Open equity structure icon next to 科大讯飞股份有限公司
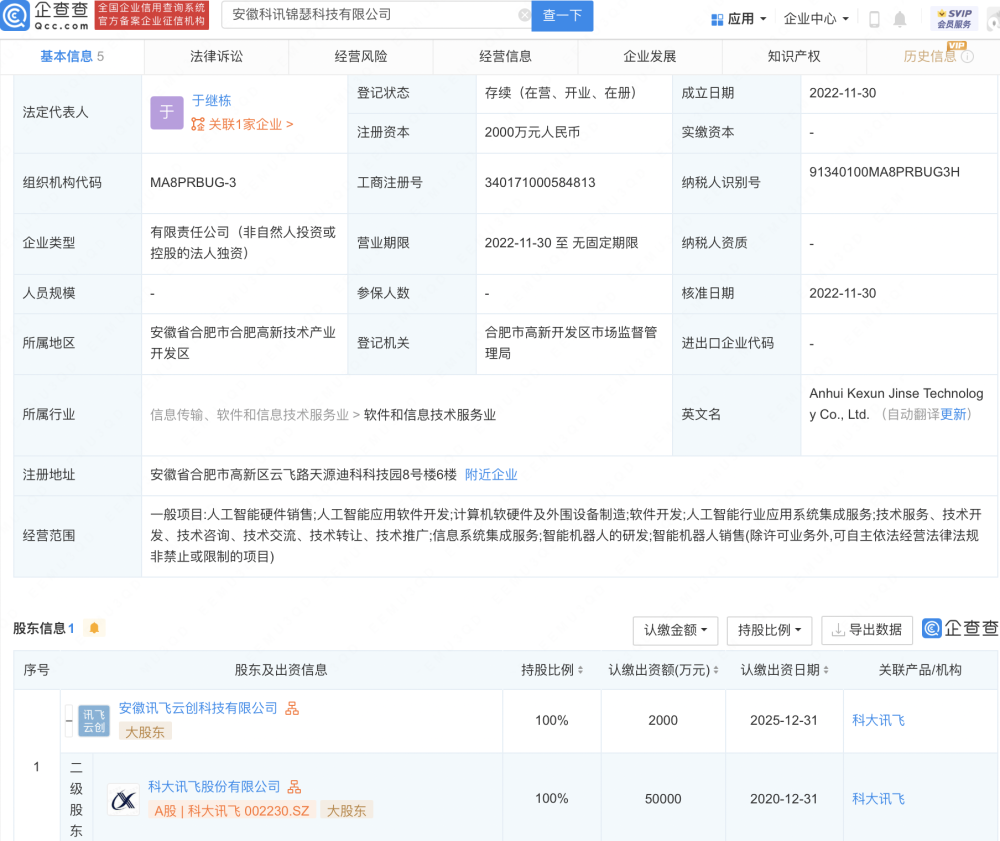This screenshot has width=1000, height=841. [x=295, y=787]
